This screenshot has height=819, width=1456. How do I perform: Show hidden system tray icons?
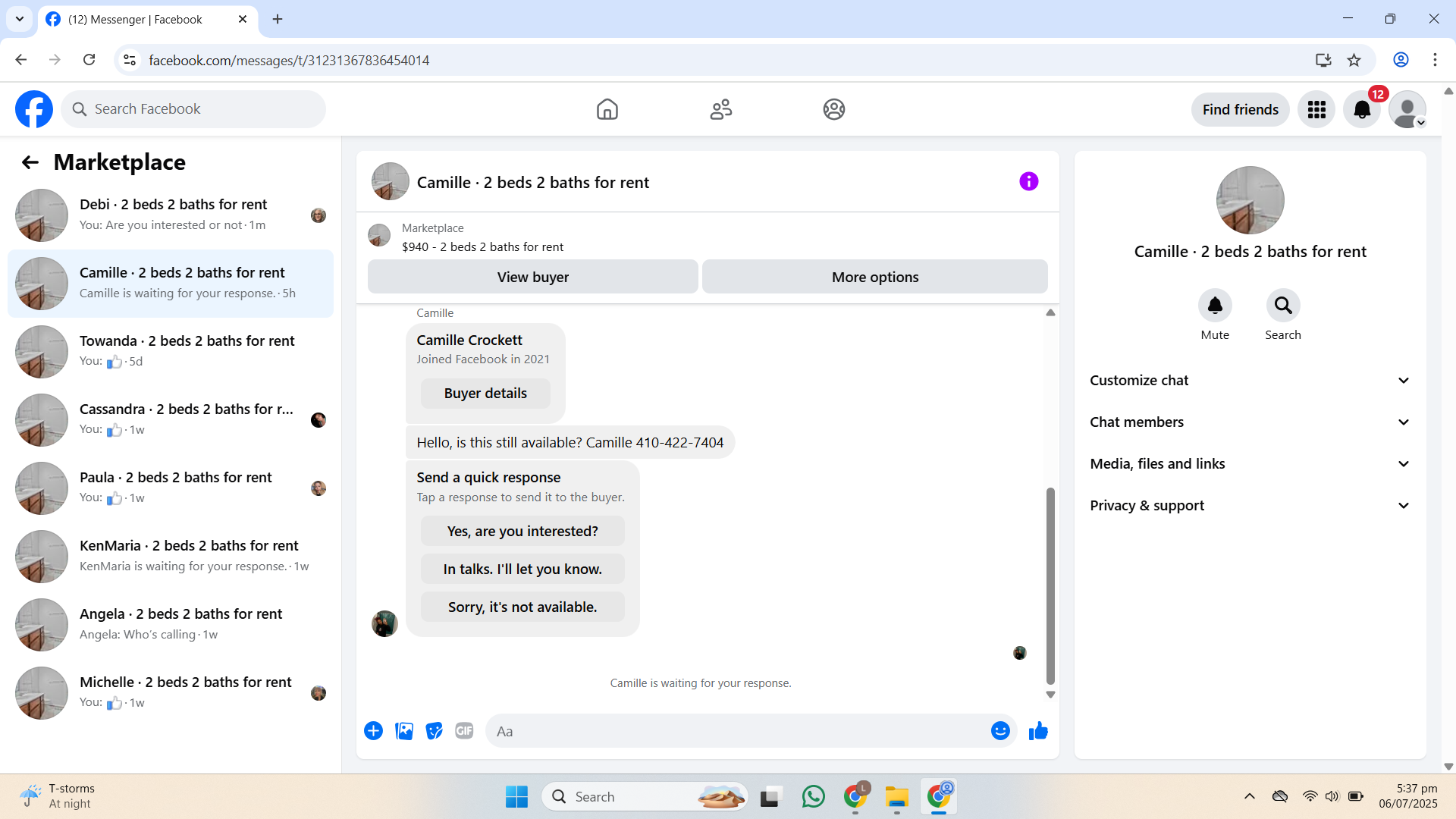(x=1250, y=796)
